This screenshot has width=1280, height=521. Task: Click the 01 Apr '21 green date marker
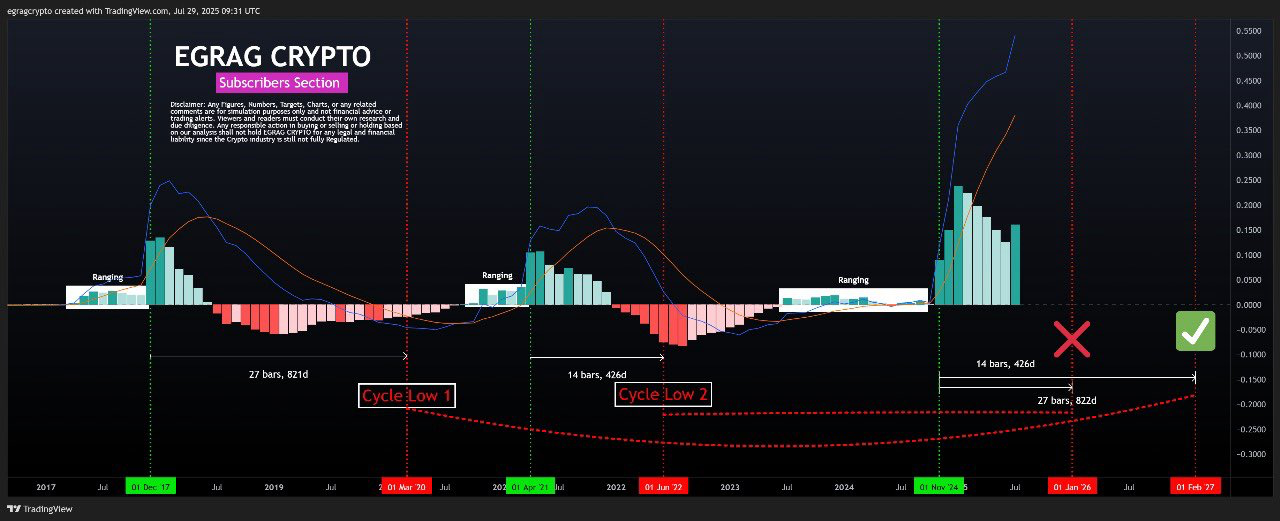coord(530,486)
